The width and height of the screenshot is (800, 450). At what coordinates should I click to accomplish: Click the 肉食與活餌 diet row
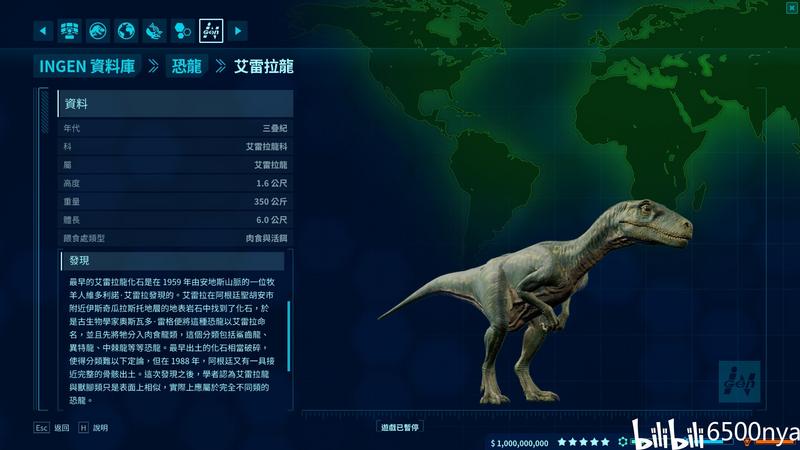tap(176, 238)
